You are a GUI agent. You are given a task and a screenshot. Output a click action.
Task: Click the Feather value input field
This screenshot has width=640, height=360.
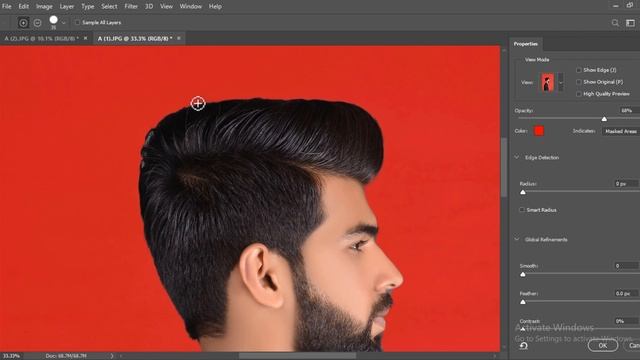pyautogui.click(x=626, y=293)
